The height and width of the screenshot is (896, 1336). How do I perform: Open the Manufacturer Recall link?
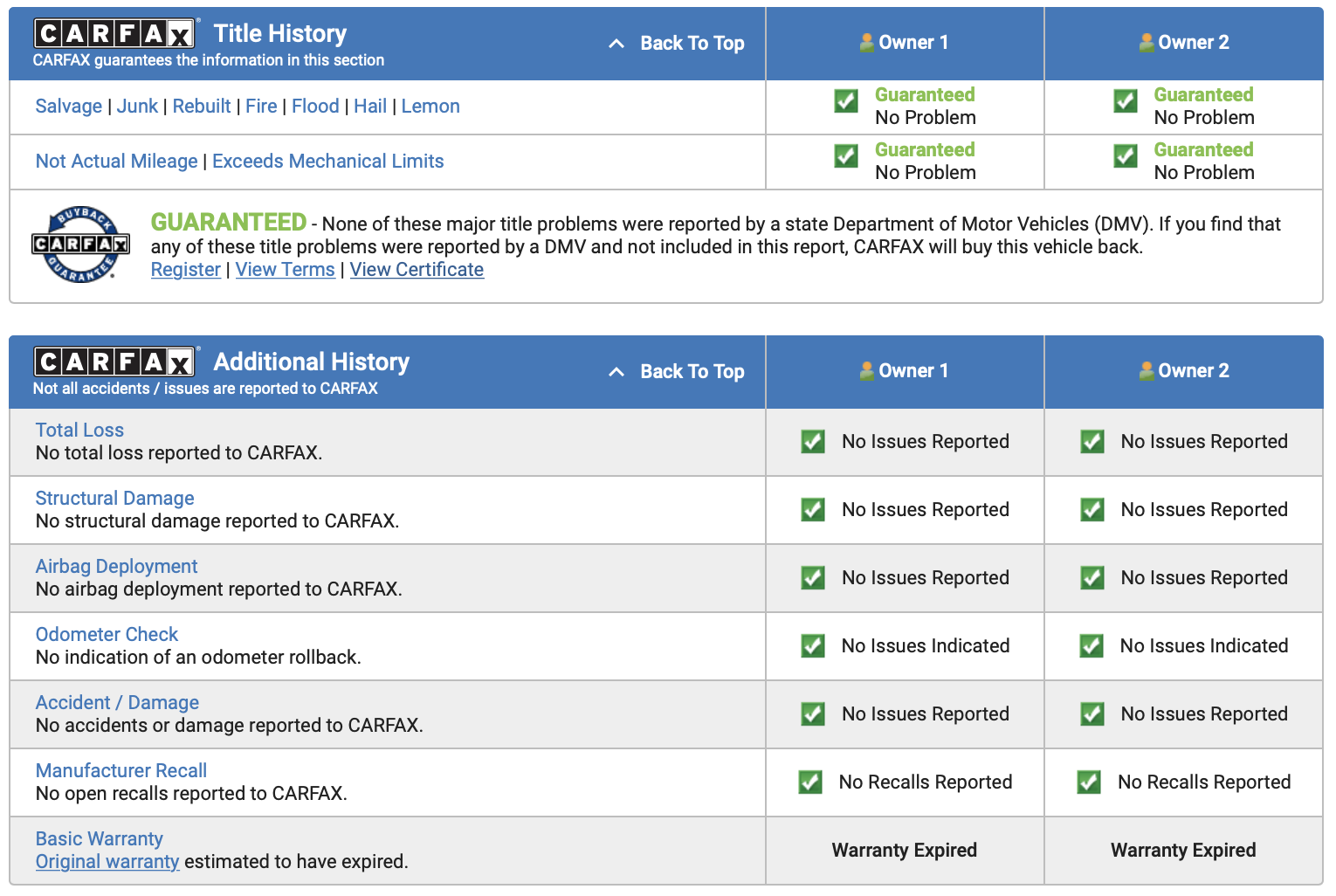121,770
